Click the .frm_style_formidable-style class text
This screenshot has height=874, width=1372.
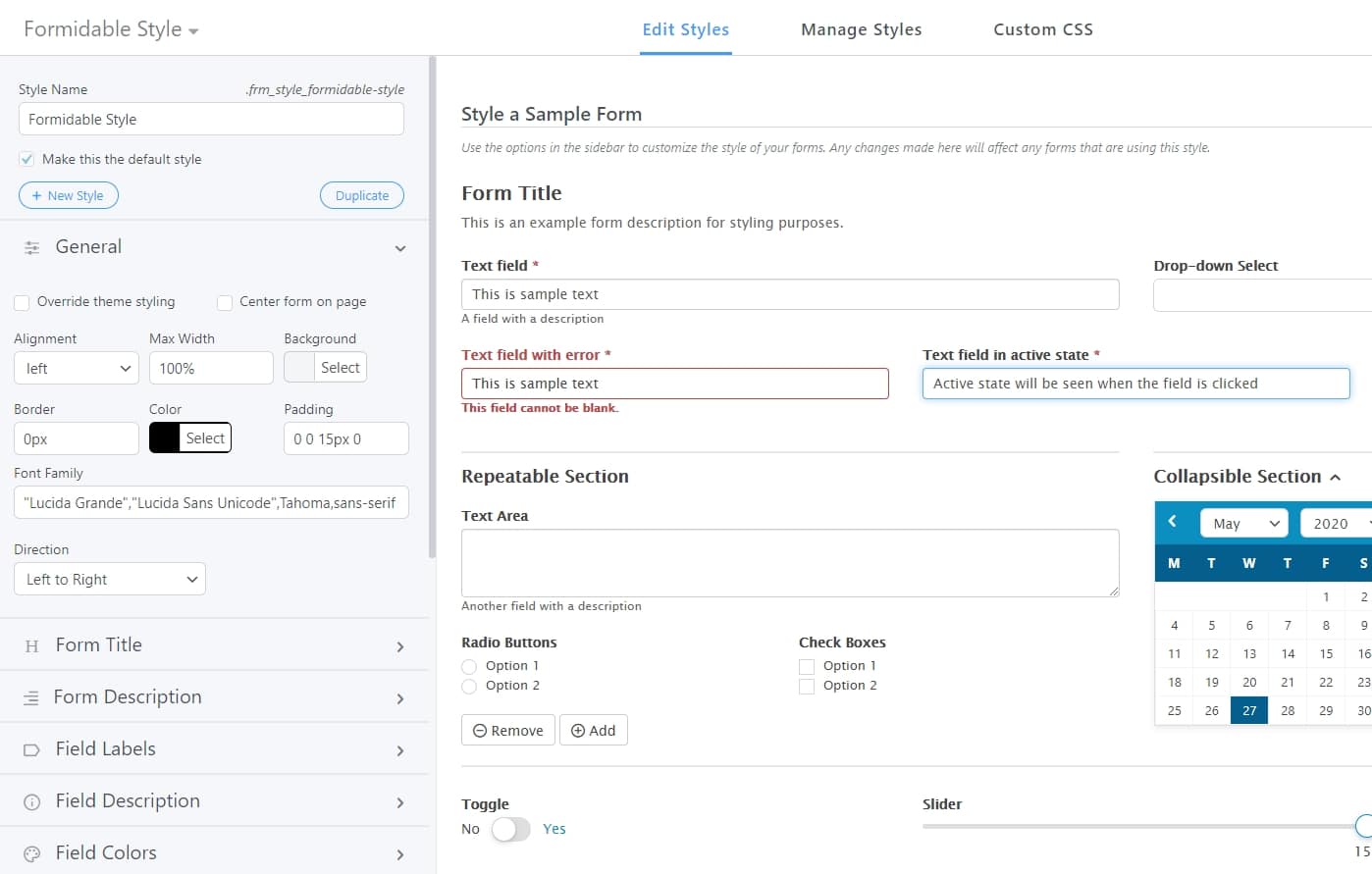(325, 89)
